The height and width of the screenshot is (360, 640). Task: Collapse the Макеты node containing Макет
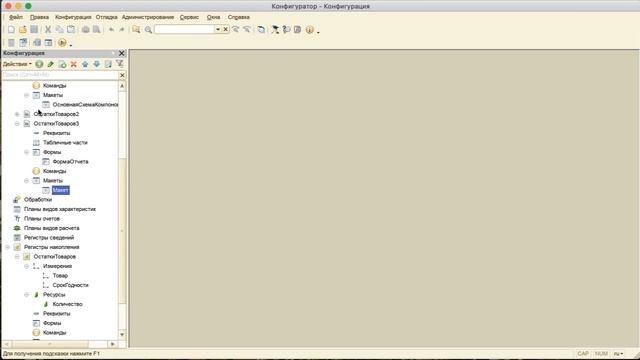(27, 181)
